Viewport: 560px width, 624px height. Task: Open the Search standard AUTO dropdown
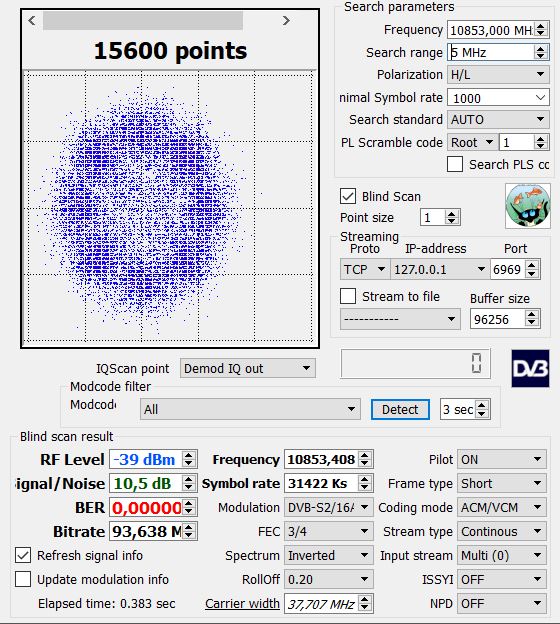tap(498, 119)
